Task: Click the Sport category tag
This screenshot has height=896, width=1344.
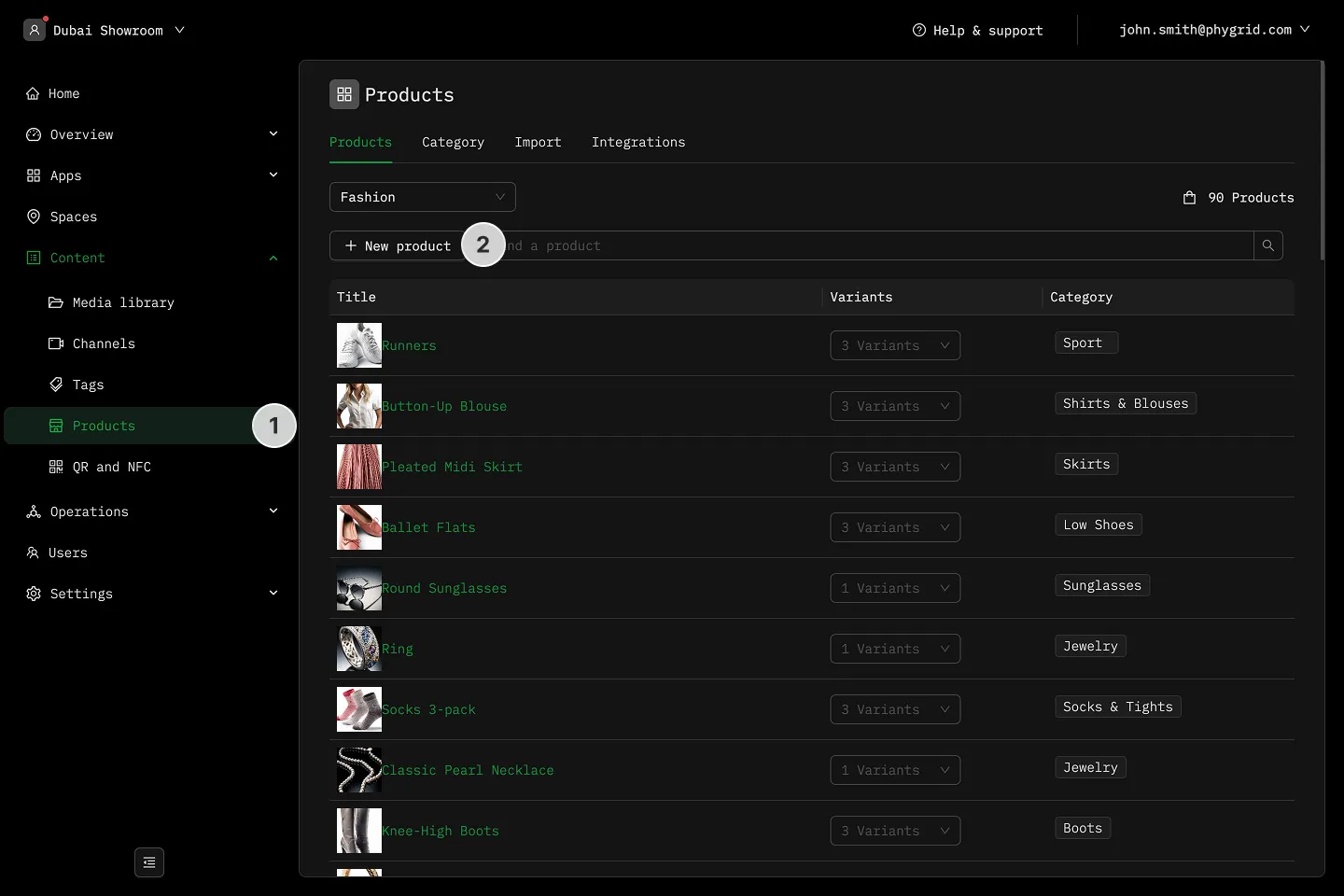Action: tap(1086, 343)
